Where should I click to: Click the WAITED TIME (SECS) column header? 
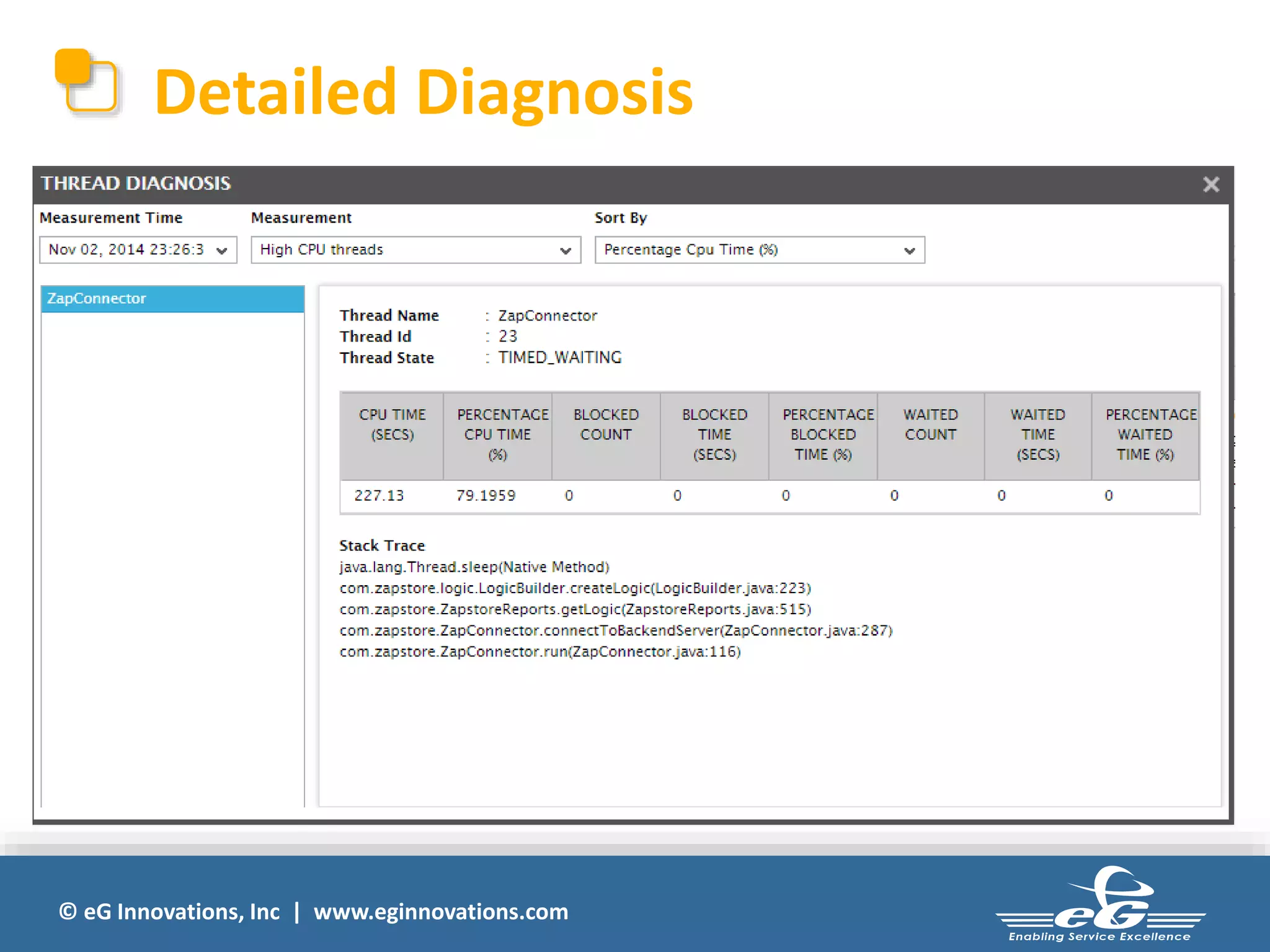[1038, 436]
